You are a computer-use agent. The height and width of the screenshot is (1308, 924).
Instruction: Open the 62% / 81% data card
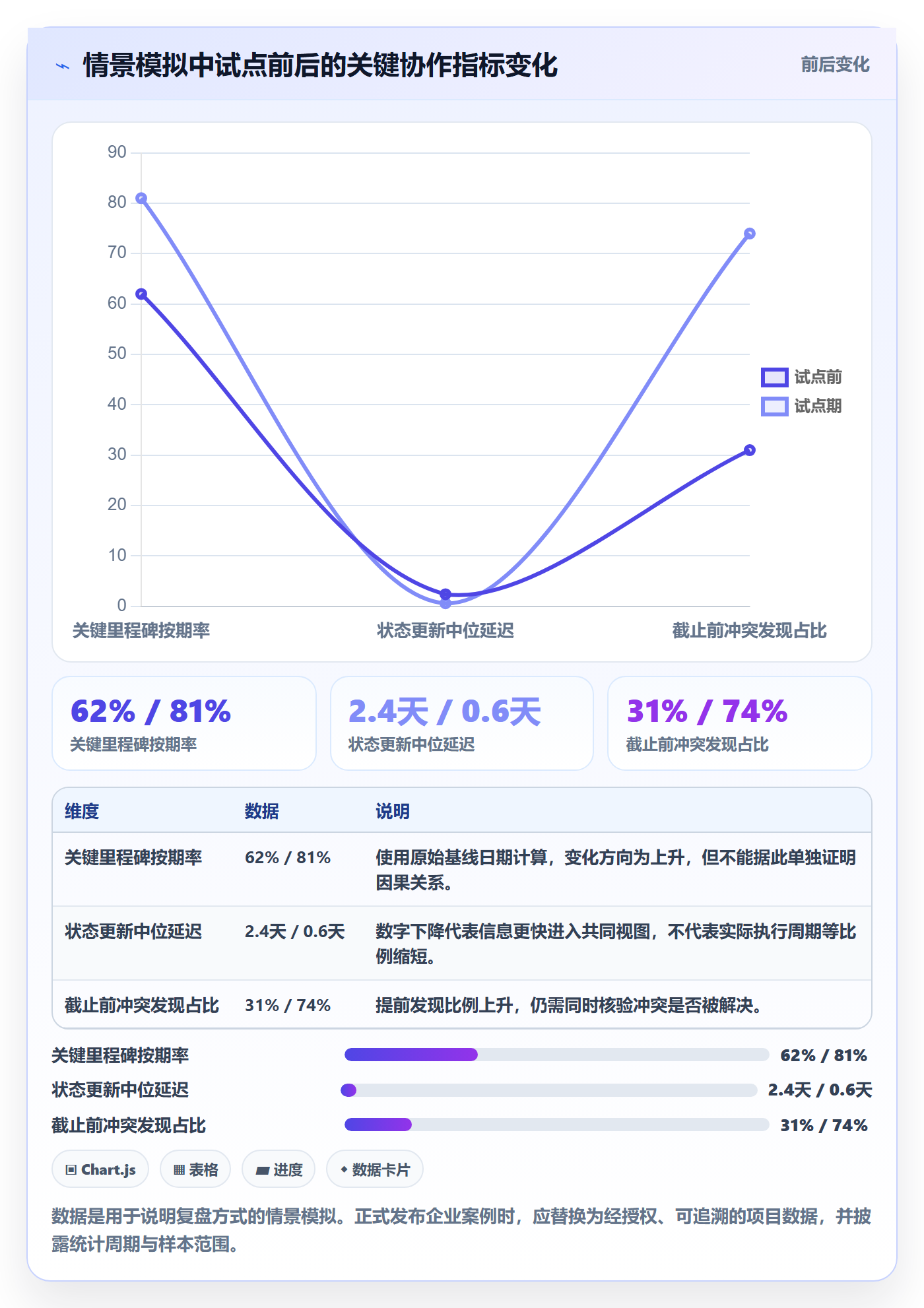184,723
